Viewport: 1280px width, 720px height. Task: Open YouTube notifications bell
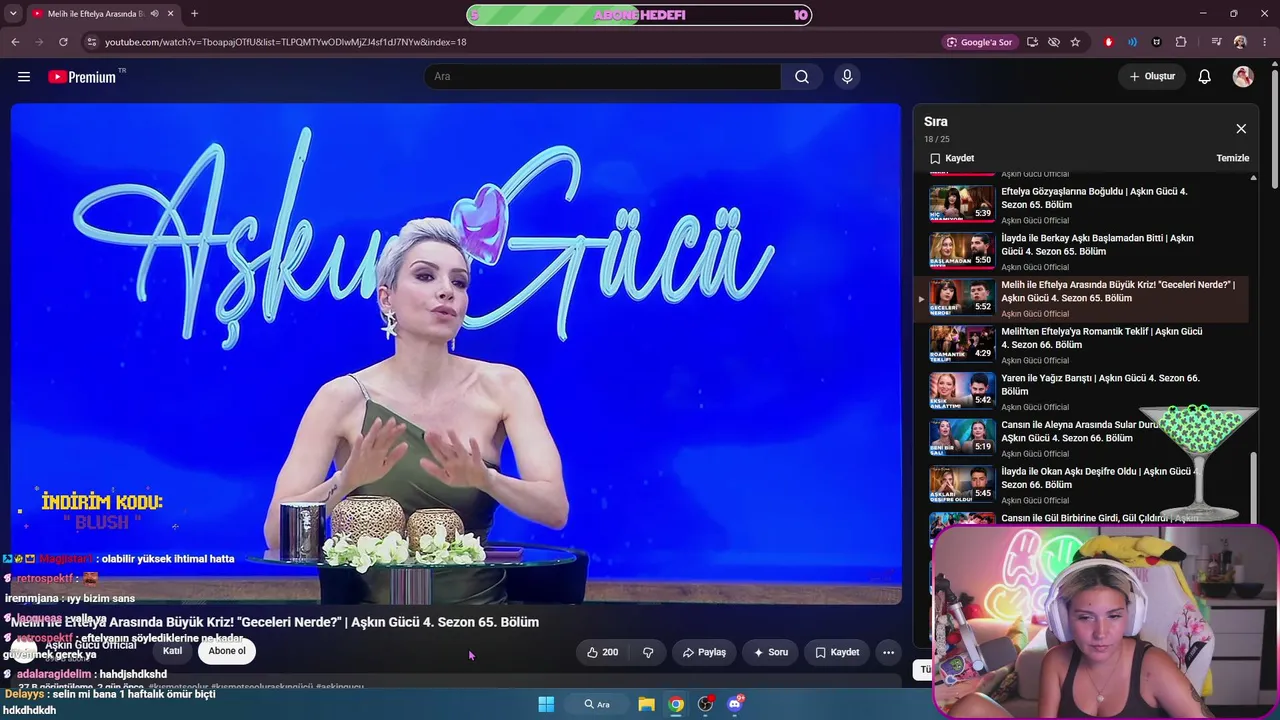point(1205,77)
